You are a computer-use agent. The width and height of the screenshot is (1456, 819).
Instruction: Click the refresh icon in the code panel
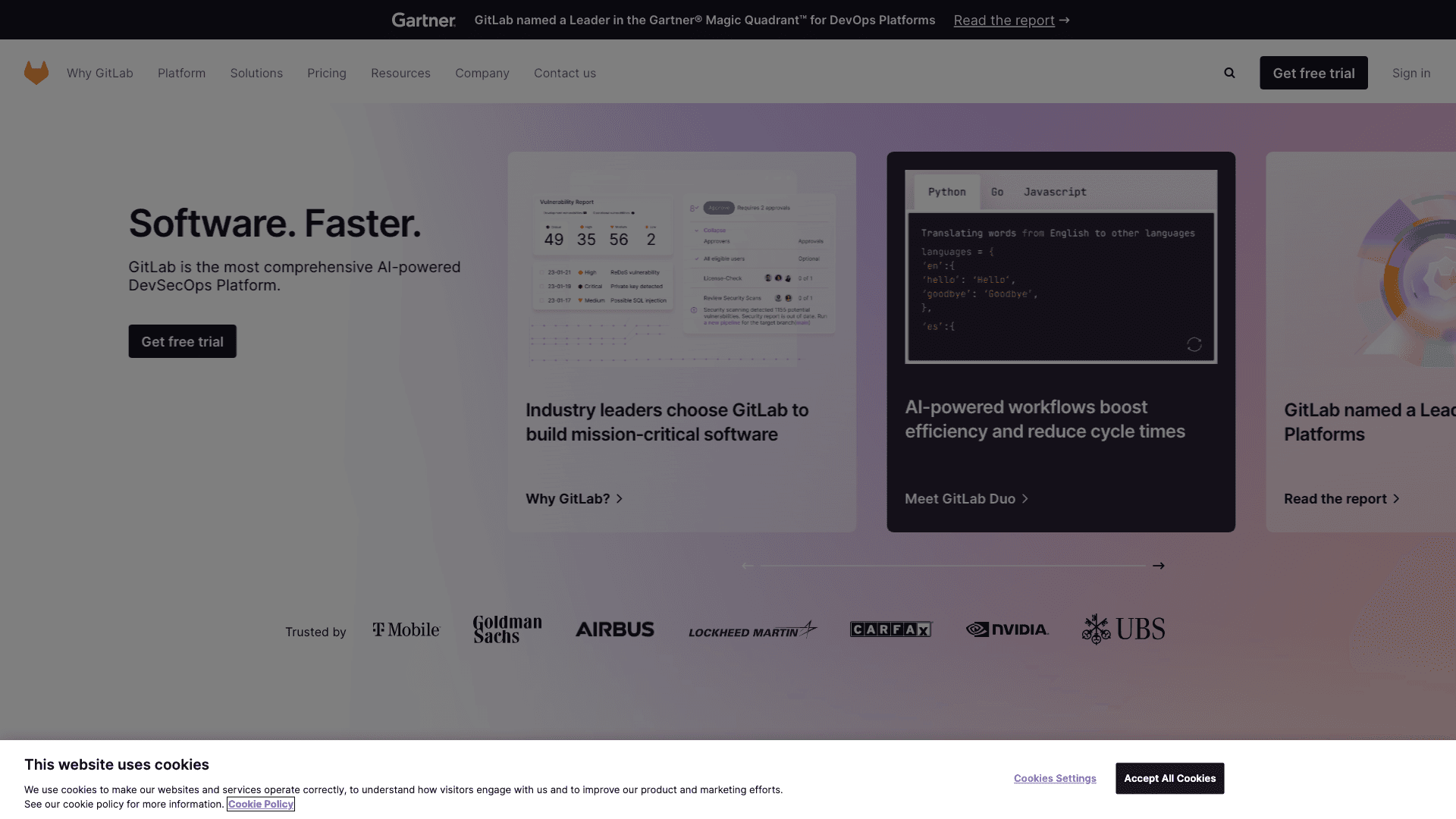pos(1194,345)
